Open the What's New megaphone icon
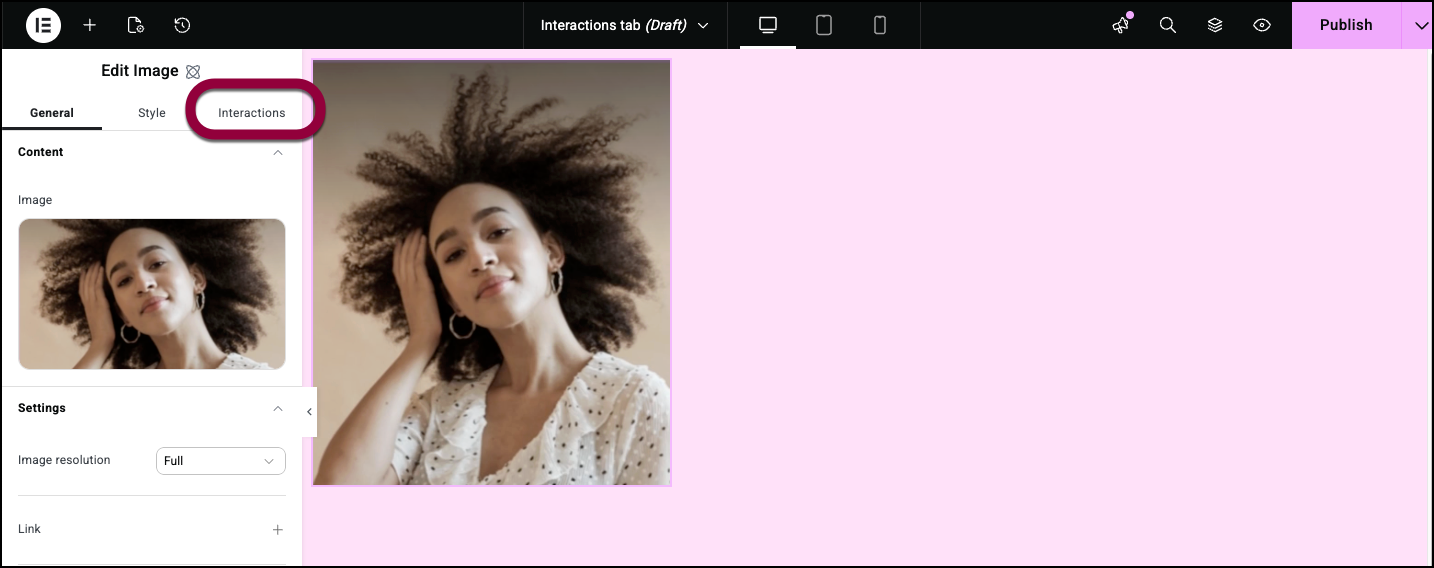1434x568 pixels. (1121, 25)
